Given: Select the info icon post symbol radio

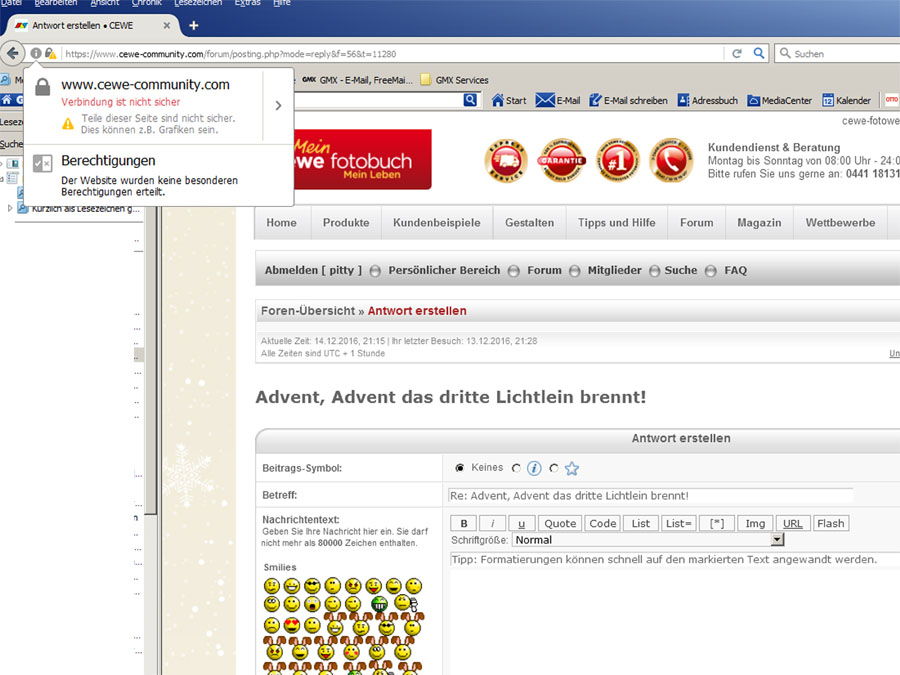Looking at the screenshot, I should tap(517, 468).
